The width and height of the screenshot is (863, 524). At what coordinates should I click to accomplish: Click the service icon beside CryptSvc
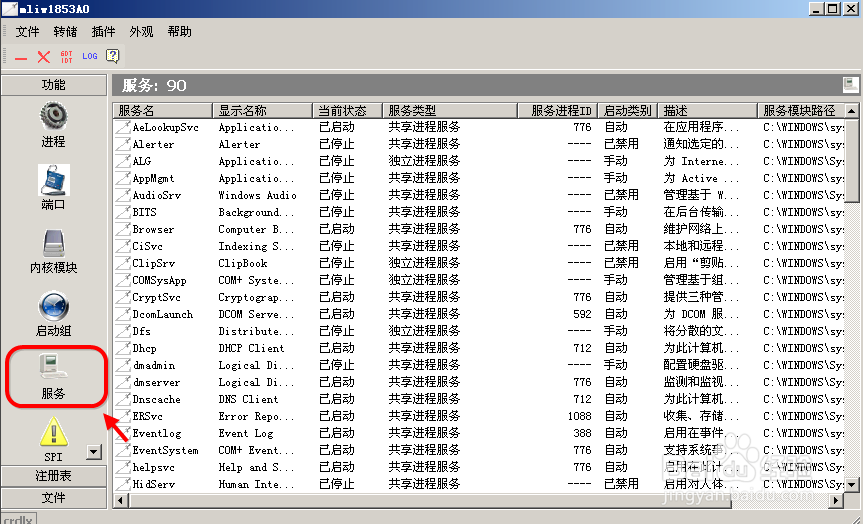pos(122,297)
